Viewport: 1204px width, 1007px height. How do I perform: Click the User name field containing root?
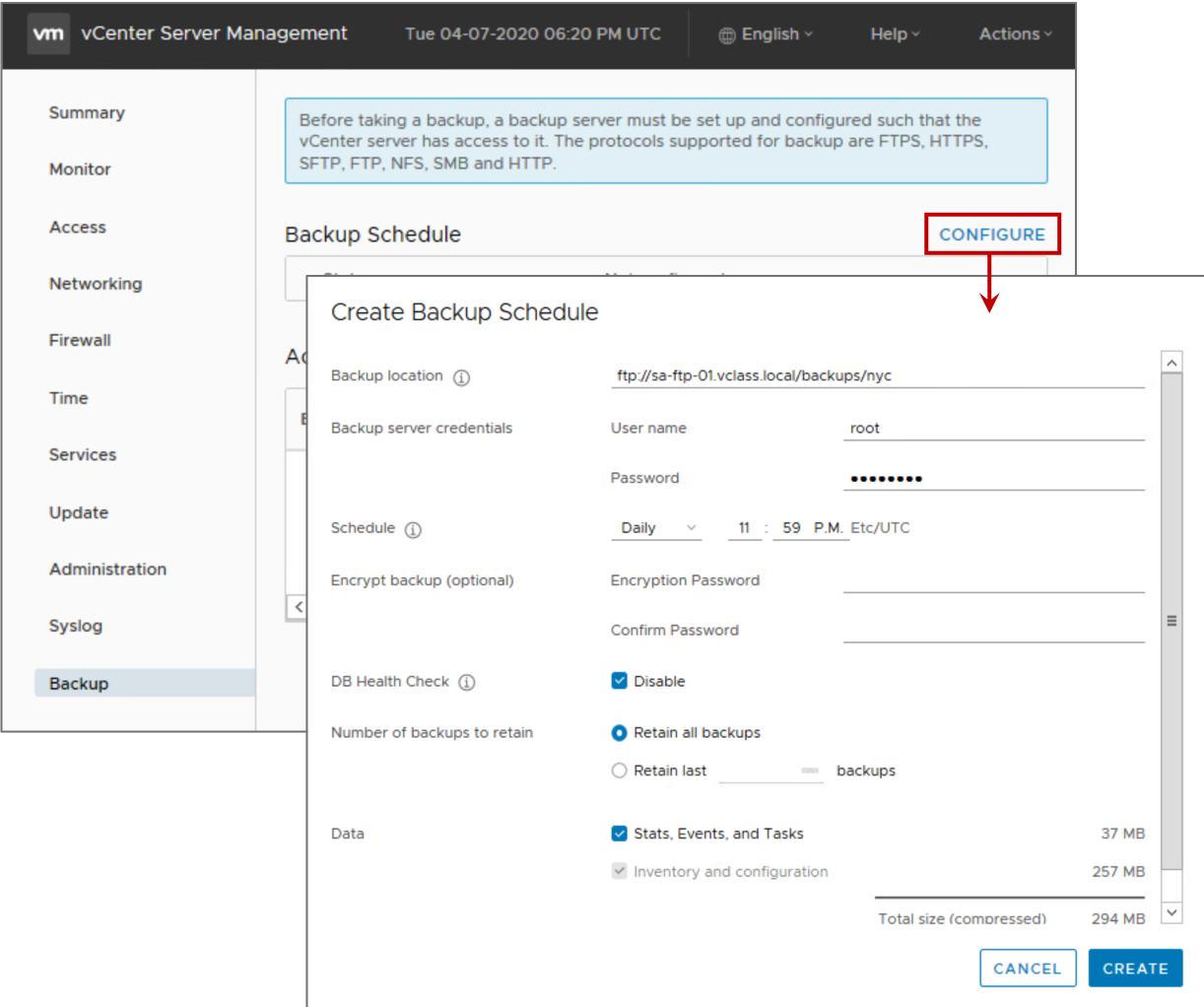coord(994,428)
